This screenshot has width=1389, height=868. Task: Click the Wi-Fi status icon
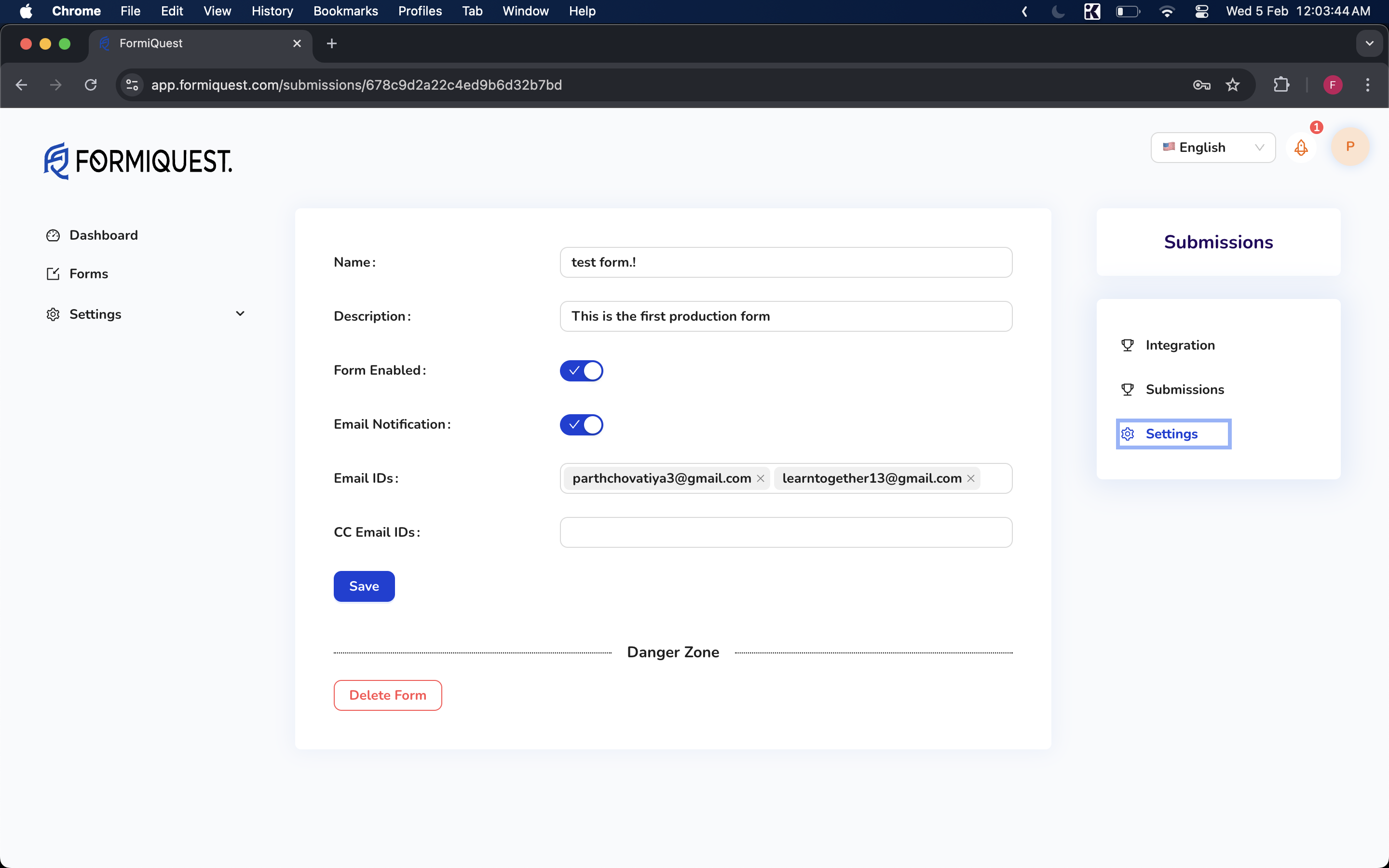tap(1166, 11)
